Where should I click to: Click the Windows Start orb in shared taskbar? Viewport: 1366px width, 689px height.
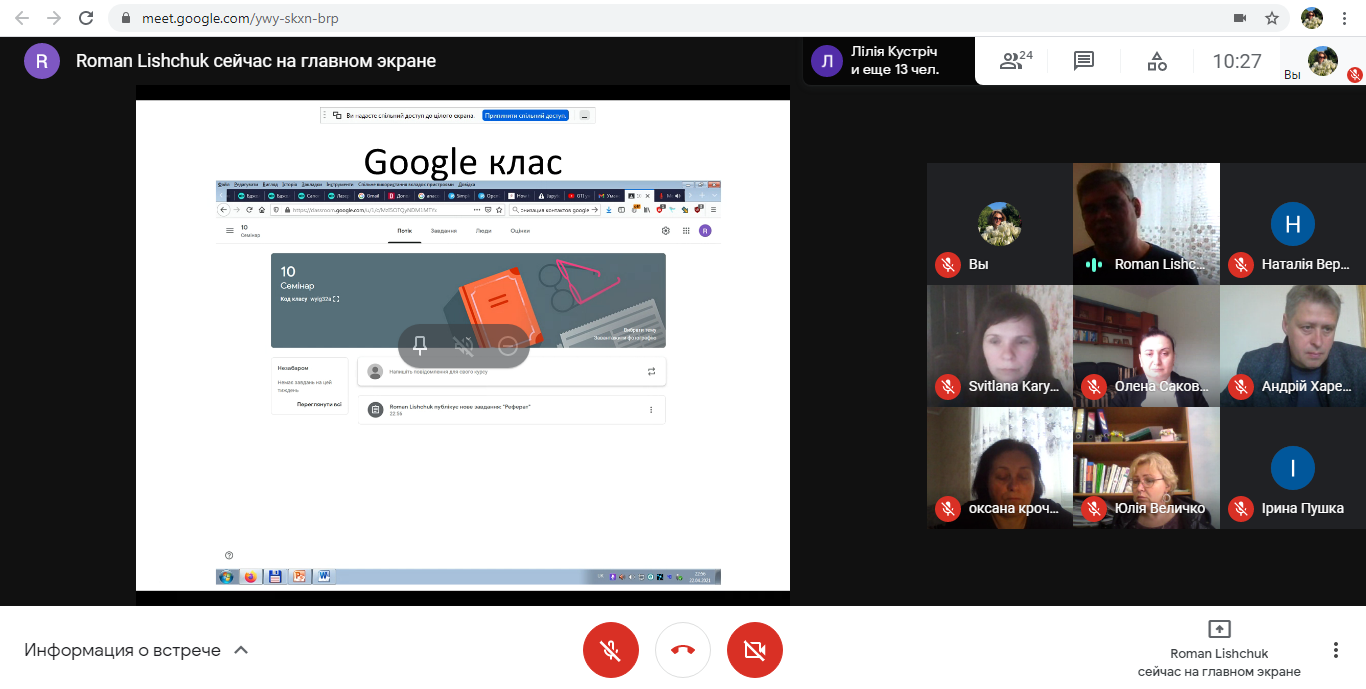(x=226, y=576)
